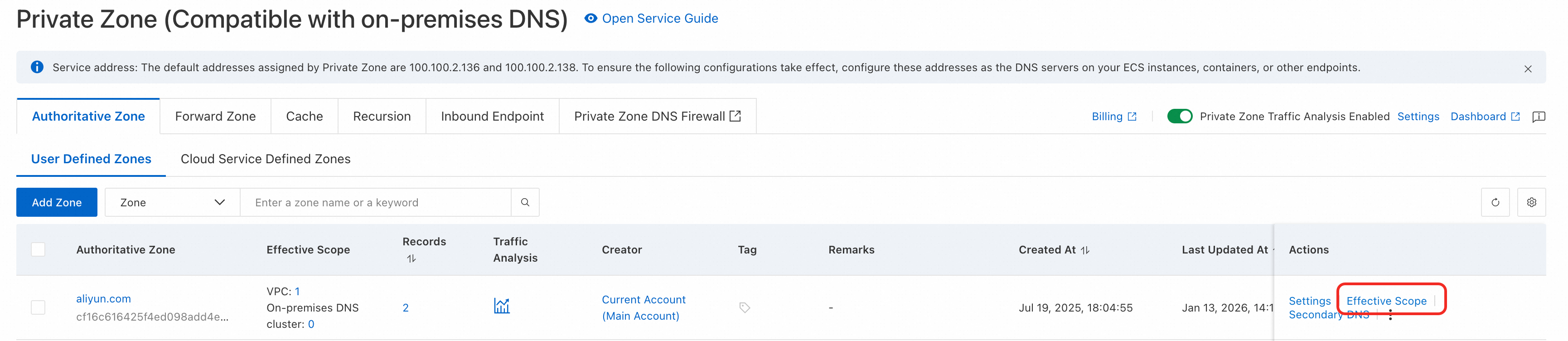Screen dimensions: 1568x341
Task: Click the feedback icon beside Dashboard
Action: click(x=1538, y=116)
